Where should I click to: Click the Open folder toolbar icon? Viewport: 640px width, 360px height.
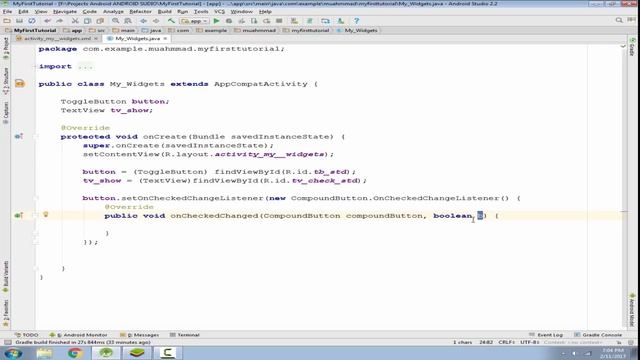(7, 21)
